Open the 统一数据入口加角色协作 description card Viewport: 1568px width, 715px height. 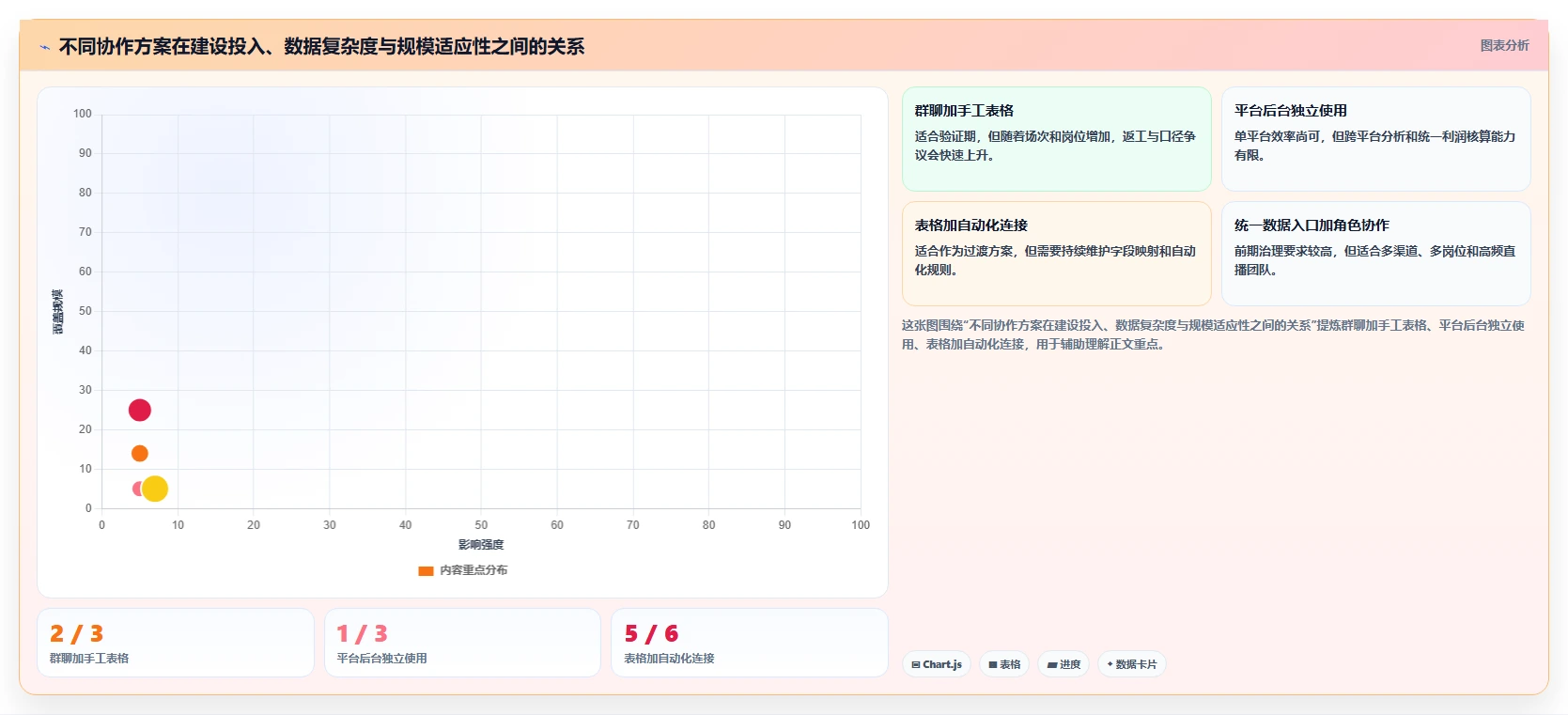pyautogui.click(x=1376, y=254)
